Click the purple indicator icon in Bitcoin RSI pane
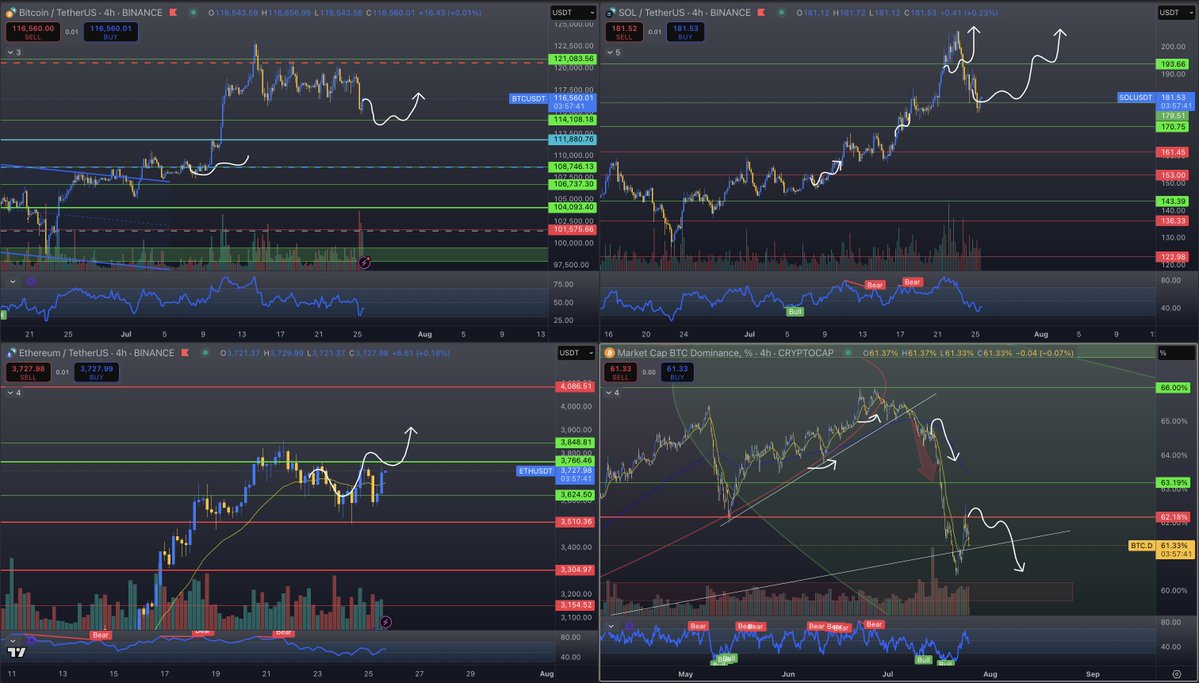The height and width of the screenshot is (683, 1199). coord(31,281)
